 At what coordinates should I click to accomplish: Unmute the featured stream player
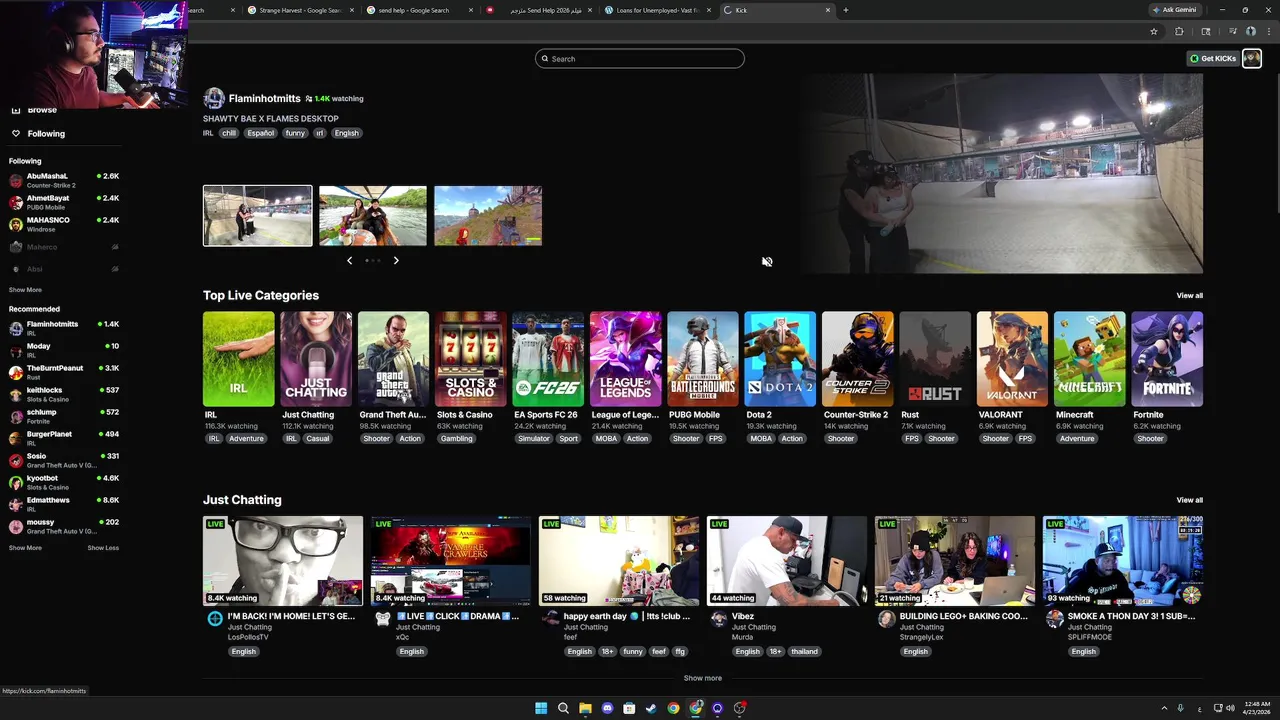(x=767, y=262)
